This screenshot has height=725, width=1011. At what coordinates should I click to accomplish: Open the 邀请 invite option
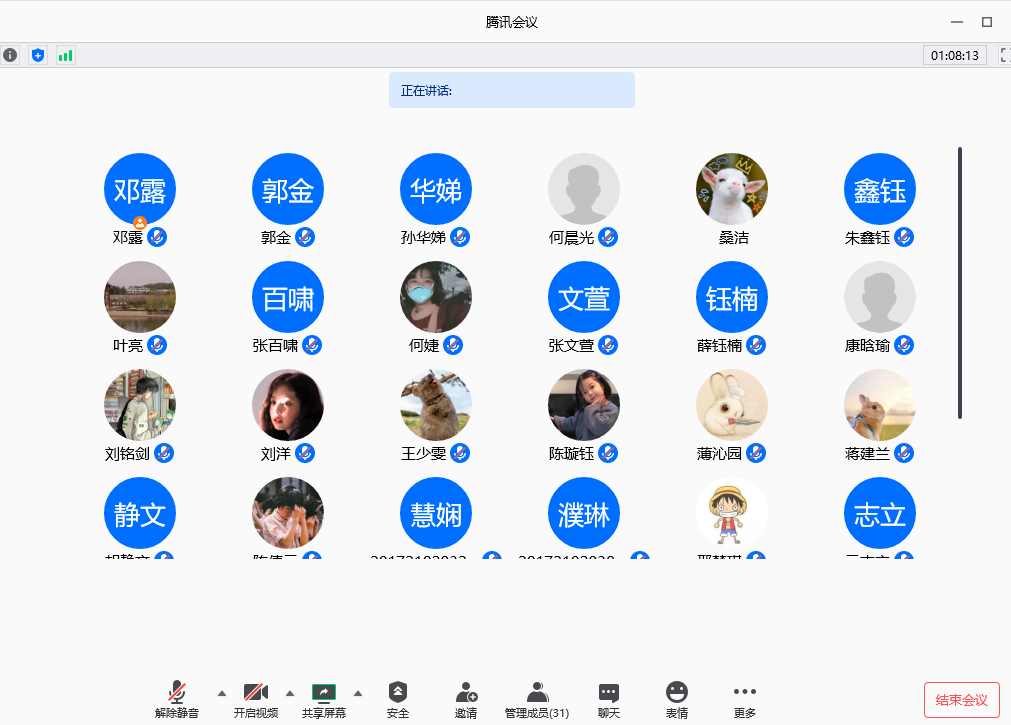466,698
